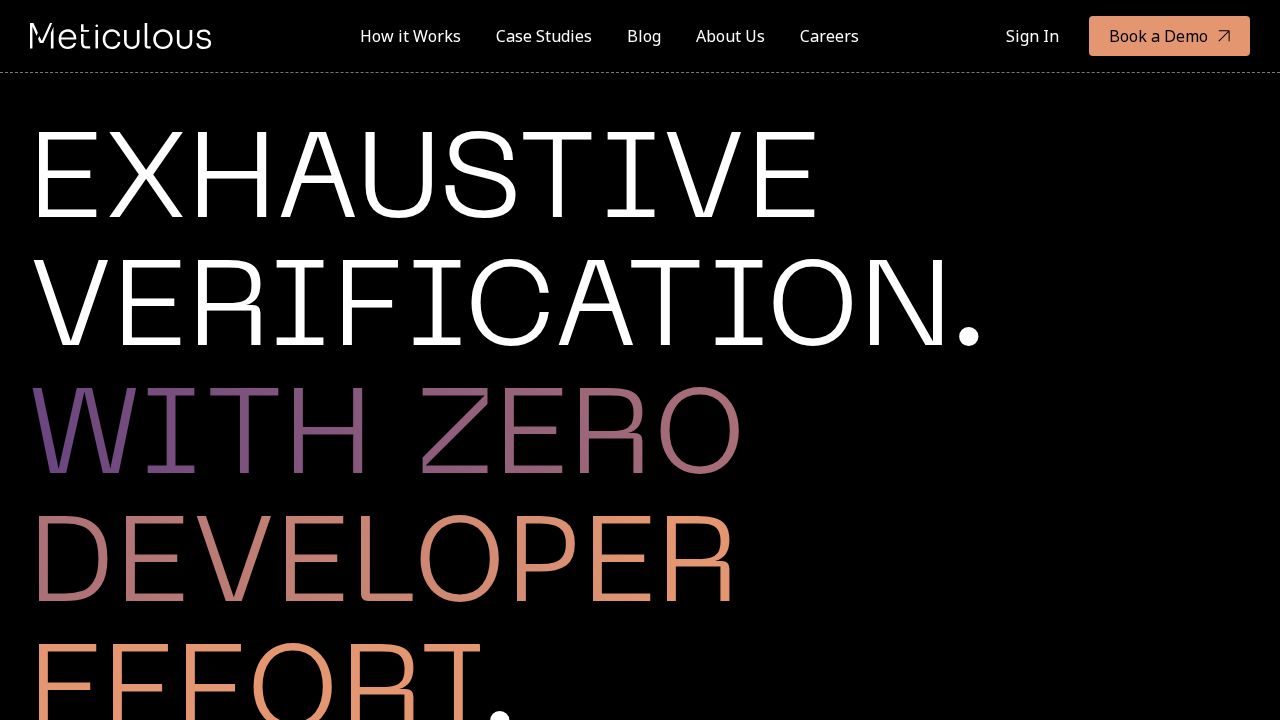Viewport: 1280px width, 720px height.
Task: Click the VERIFICATION. headline text
Action: click(506, 303)
